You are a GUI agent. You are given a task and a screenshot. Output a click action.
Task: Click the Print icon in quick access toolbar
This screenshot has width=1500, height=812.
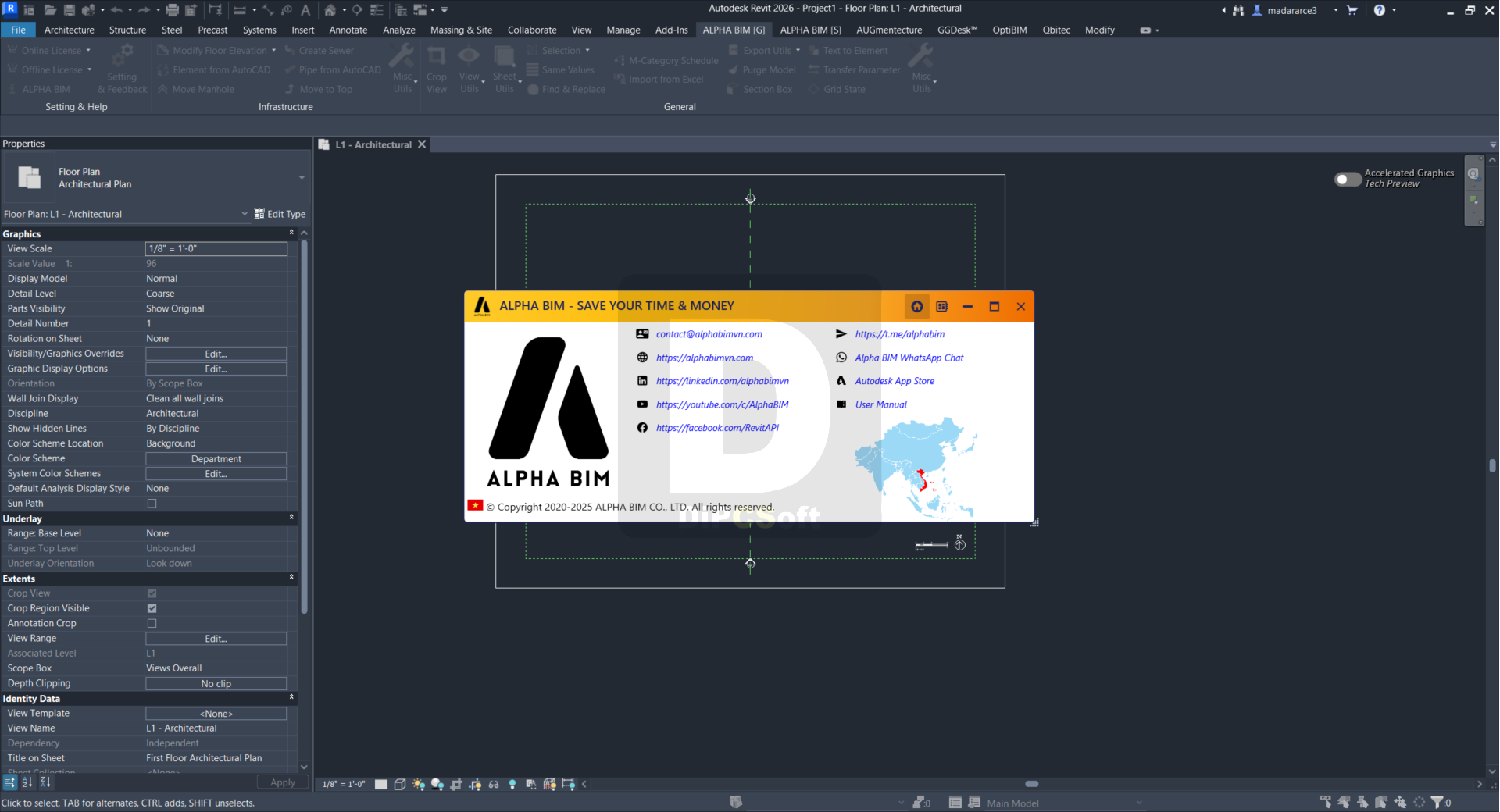coord(173,10)
